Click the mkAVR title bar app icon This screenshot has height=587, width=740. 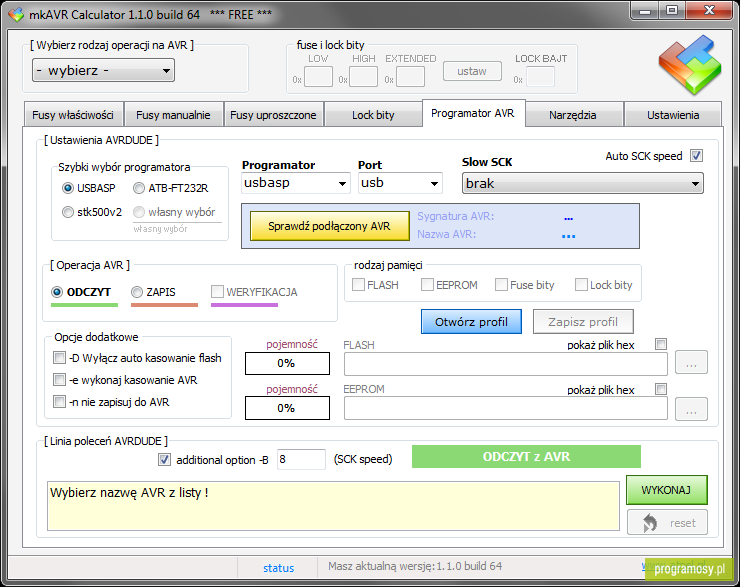[x=16, y=15]
